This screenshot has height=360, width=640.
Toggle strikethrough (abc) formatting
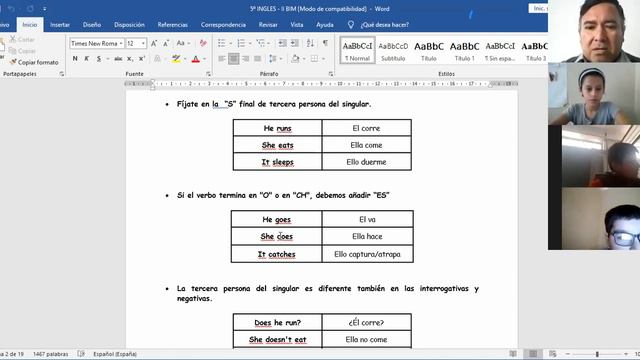118,59
